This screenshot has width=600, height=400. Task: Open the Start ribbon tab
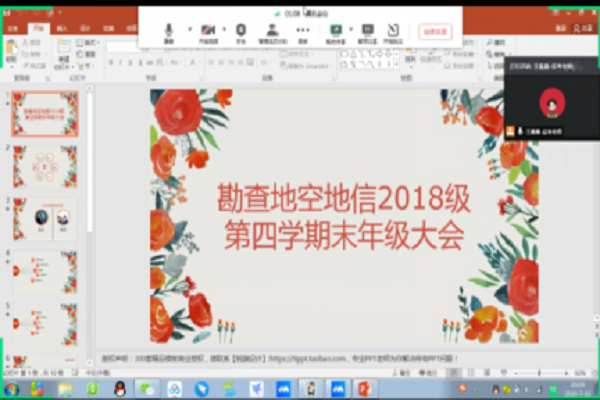pyautogui.click(x=37, y=29)
